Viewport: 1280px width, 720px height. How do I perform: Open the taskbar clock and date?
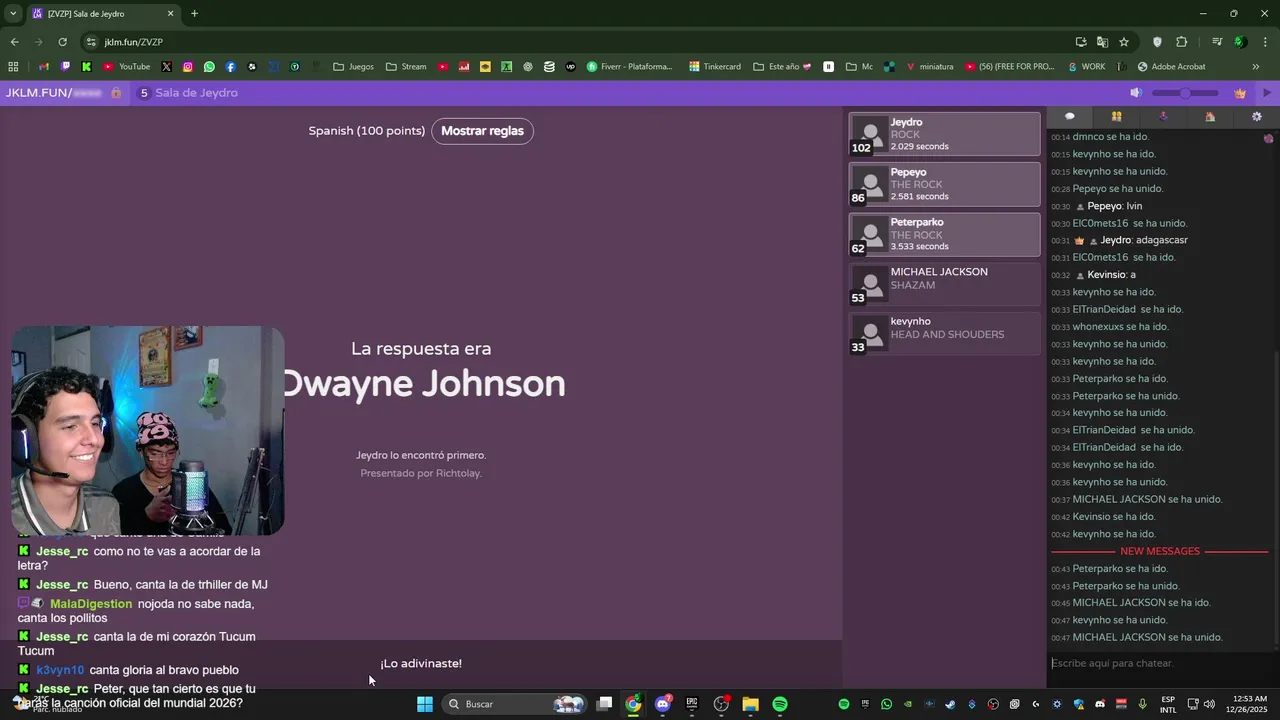pyautogui.click(x=1245, y=704)
